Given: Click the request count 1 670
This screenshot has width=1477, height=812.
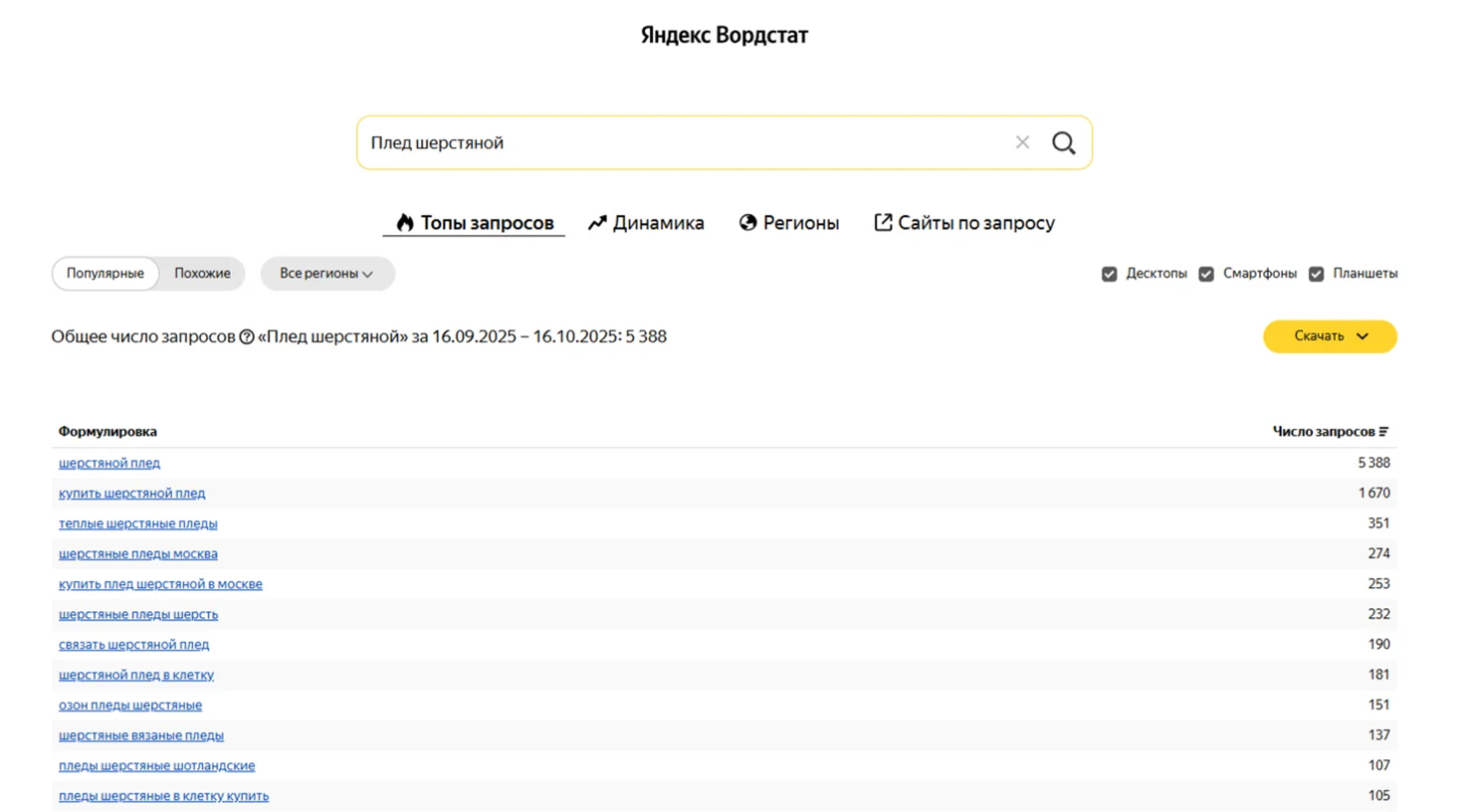Looking at the screenshot, I should (x=1374, y=494).
